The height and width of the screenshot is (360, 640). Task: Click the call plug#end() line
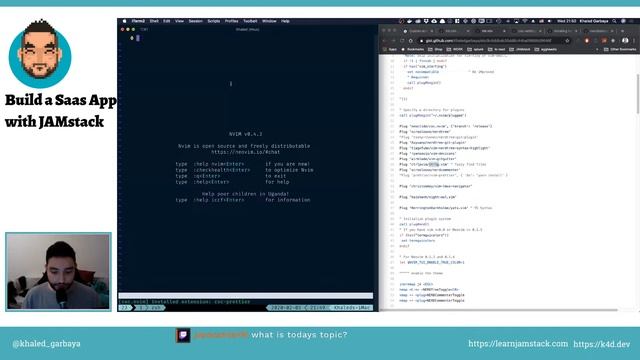click(414, 224)
